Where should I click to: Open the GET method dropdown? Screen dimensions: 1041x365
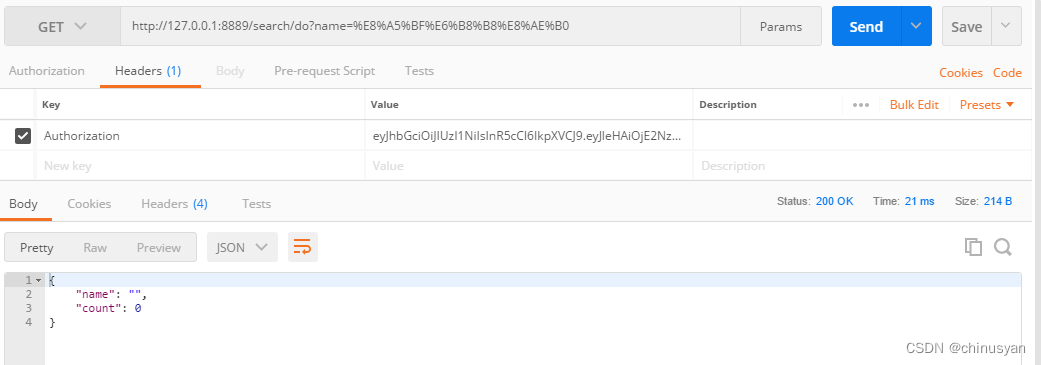[x=62, y=27]
